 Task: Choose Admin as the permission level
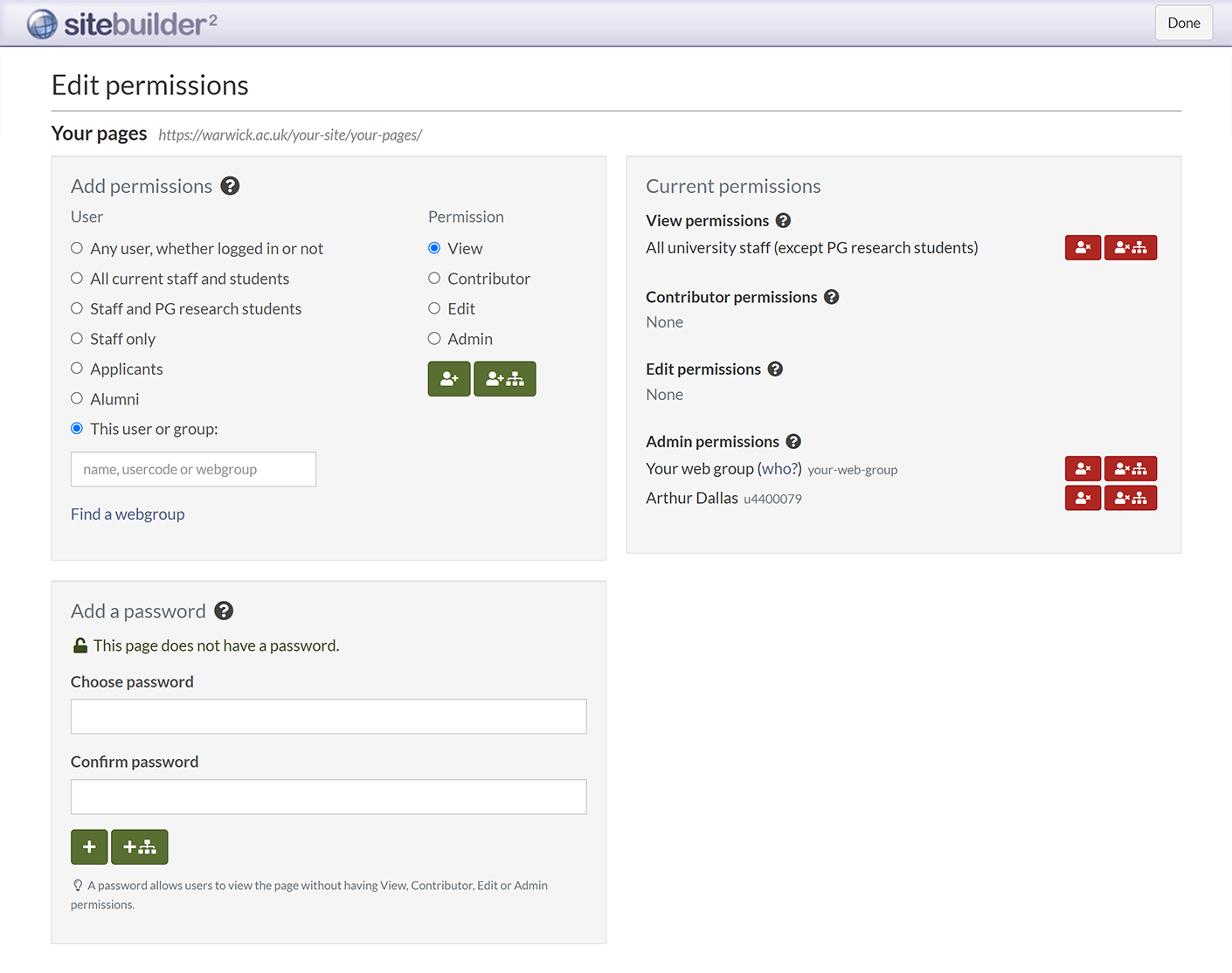coord(434,338)
